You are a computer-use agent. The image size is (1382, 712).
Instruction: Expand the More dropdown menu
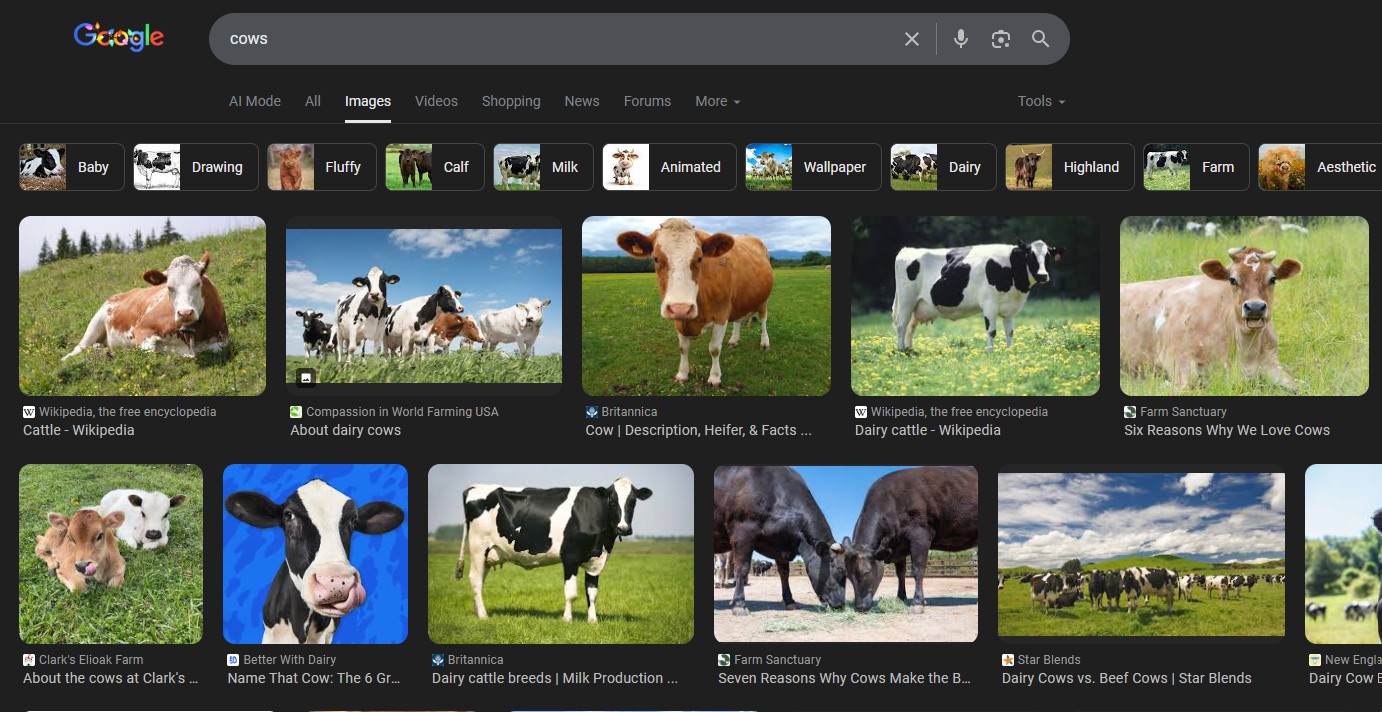(717, 101)
